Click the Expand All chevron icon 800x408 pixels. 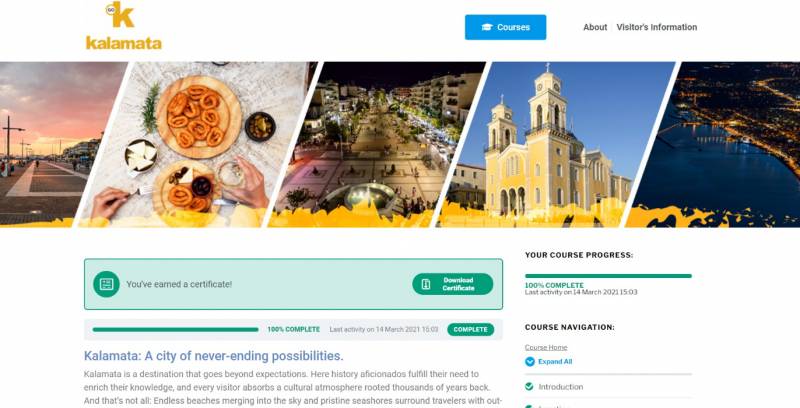pos(530,362)
